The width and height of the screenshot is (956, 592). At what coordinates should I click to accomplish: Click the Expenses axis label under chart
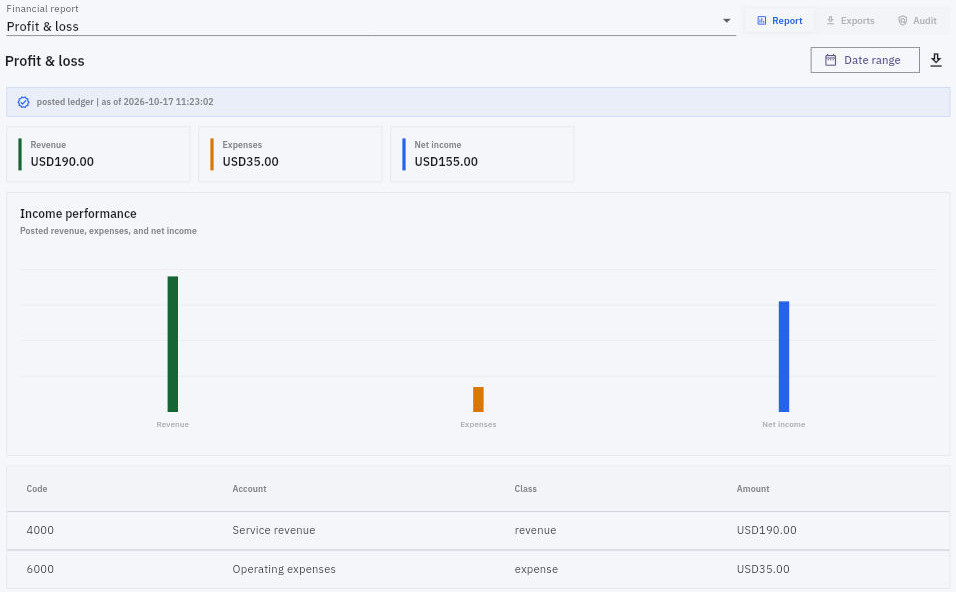(478, 424)
